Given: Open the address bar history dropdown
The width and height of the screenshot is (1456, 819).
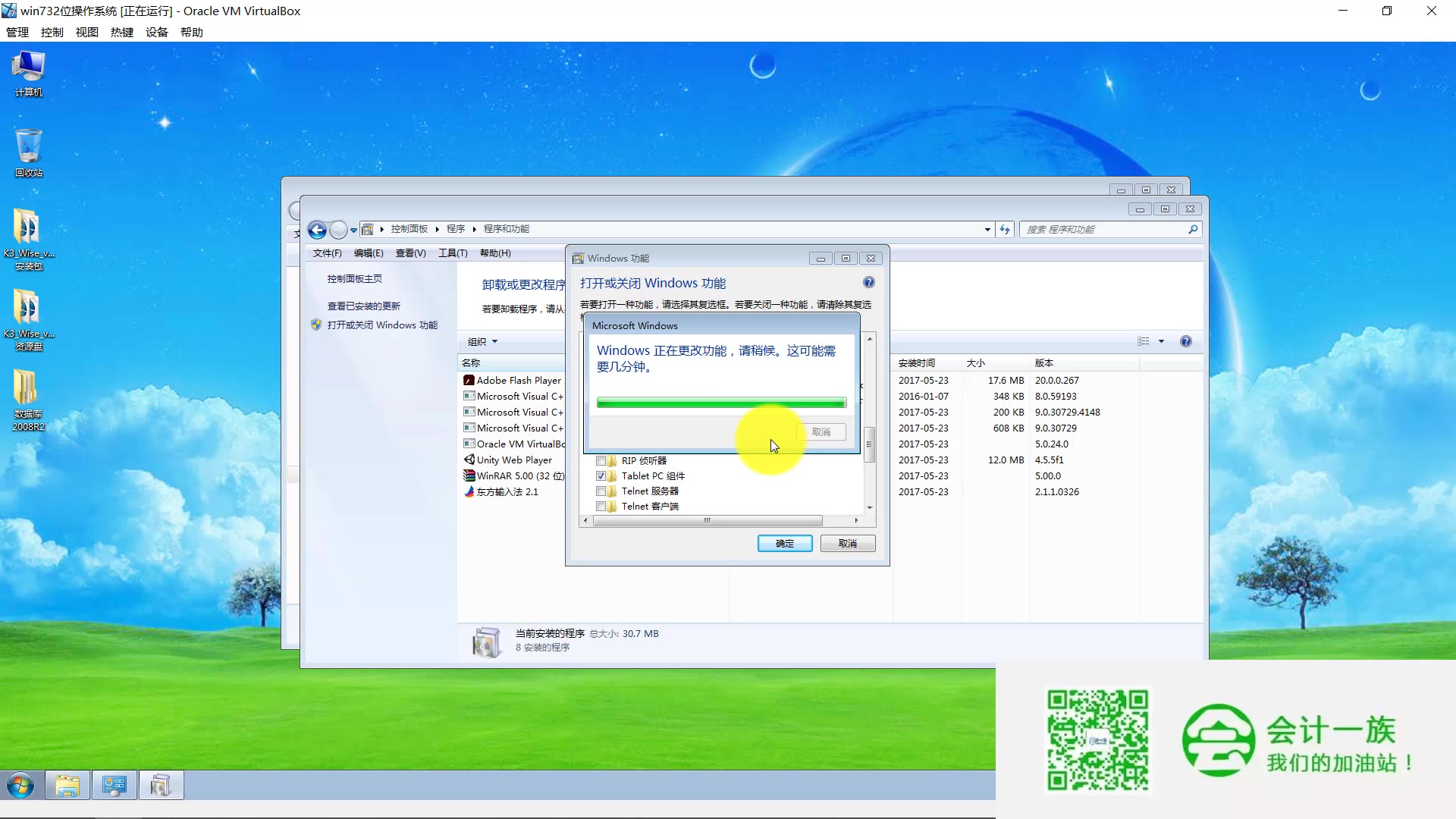Looking at the screenshot, I should [987, 229].
